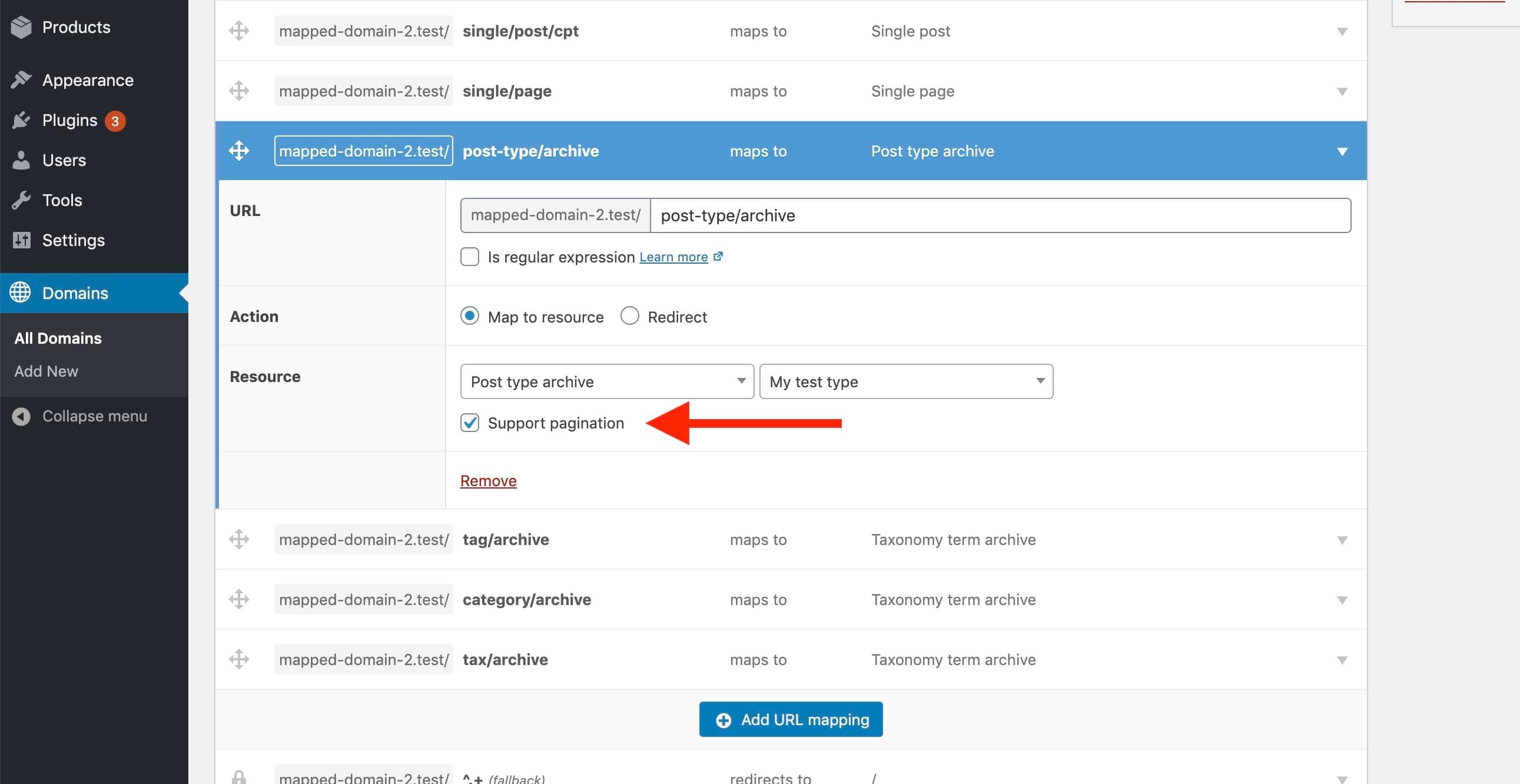Viewport: 1520px width, 784px height.
Task: Click the drag handle on tax/archive row
Action: pyautogui.click(x=239, y=659)
